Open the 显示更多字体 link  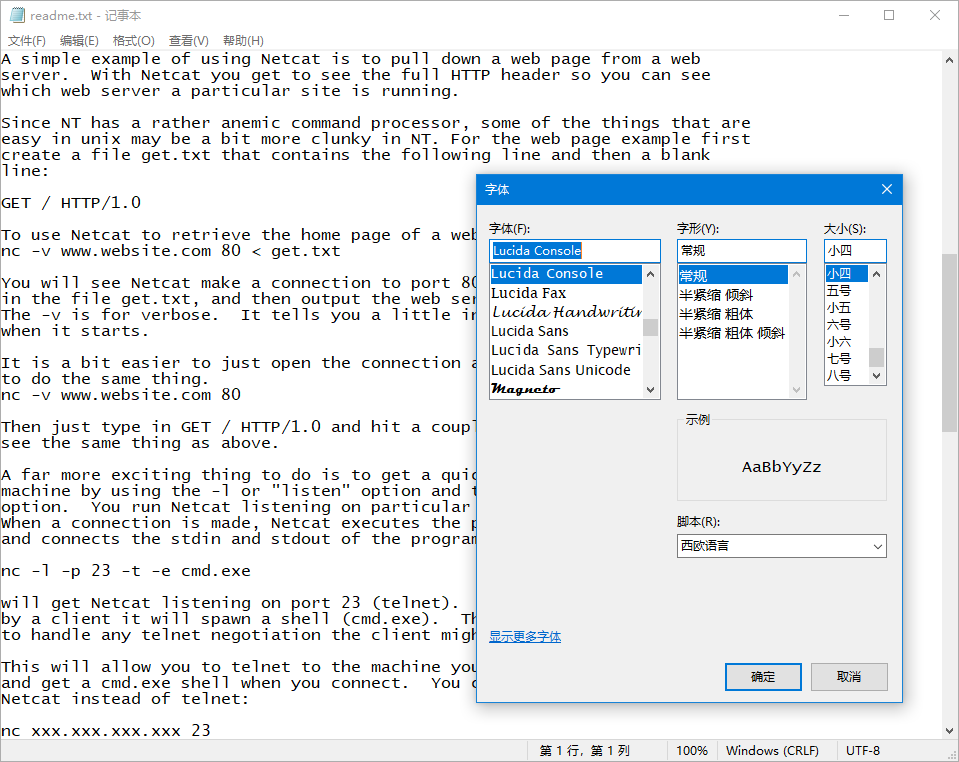pyautogui.click(x=525, y=637)
